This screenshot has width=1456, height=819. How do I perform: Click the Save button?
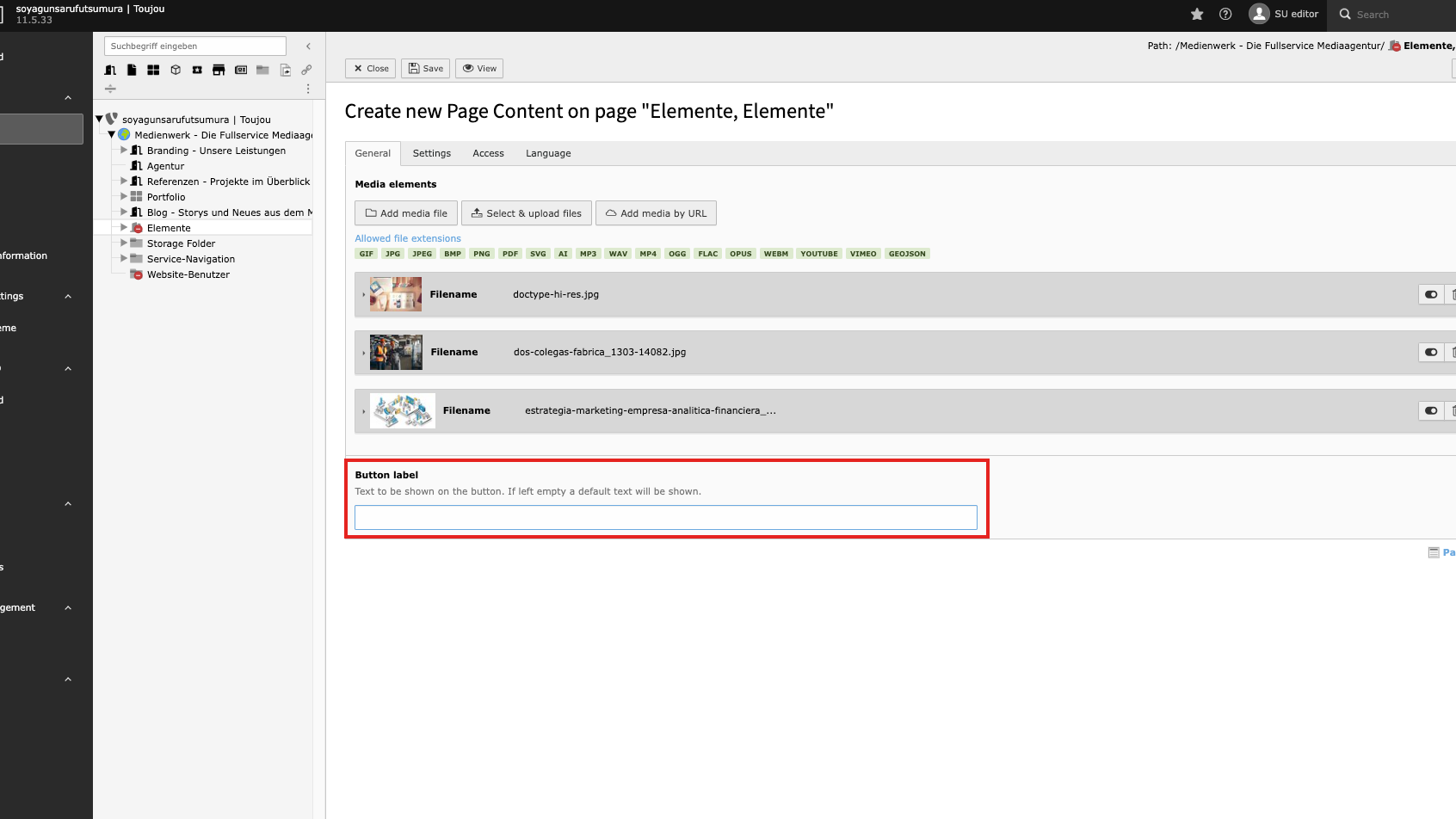coord(425,69)
